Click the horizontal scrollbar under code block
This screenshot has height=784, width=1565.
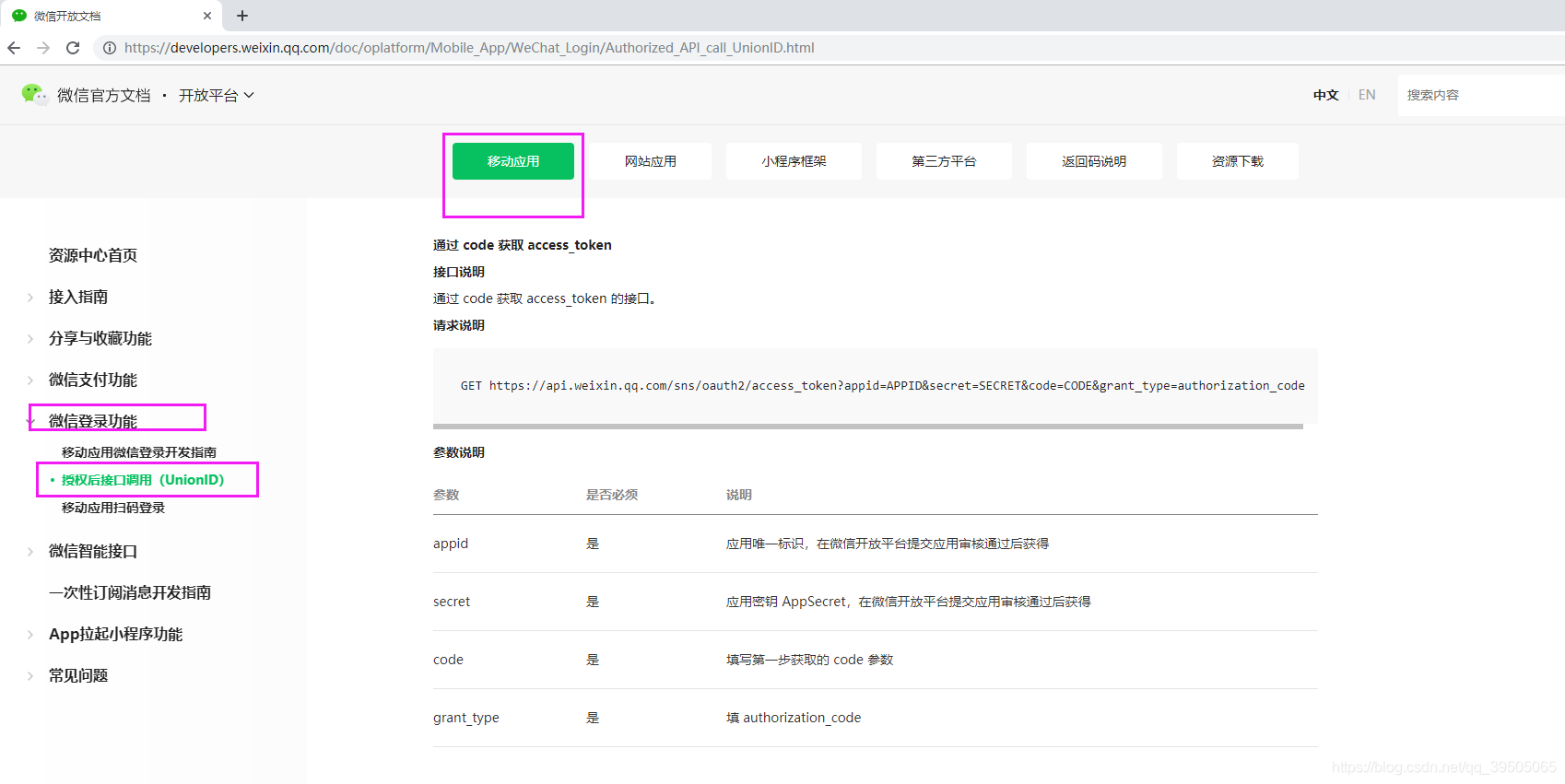click(x=868, y=427)
